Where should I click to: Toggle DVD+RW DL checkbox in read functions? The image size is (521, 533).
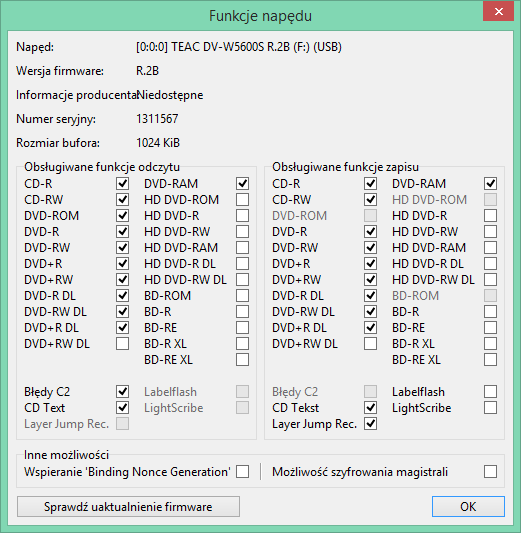pyautogui.click(x=122, y=343)
